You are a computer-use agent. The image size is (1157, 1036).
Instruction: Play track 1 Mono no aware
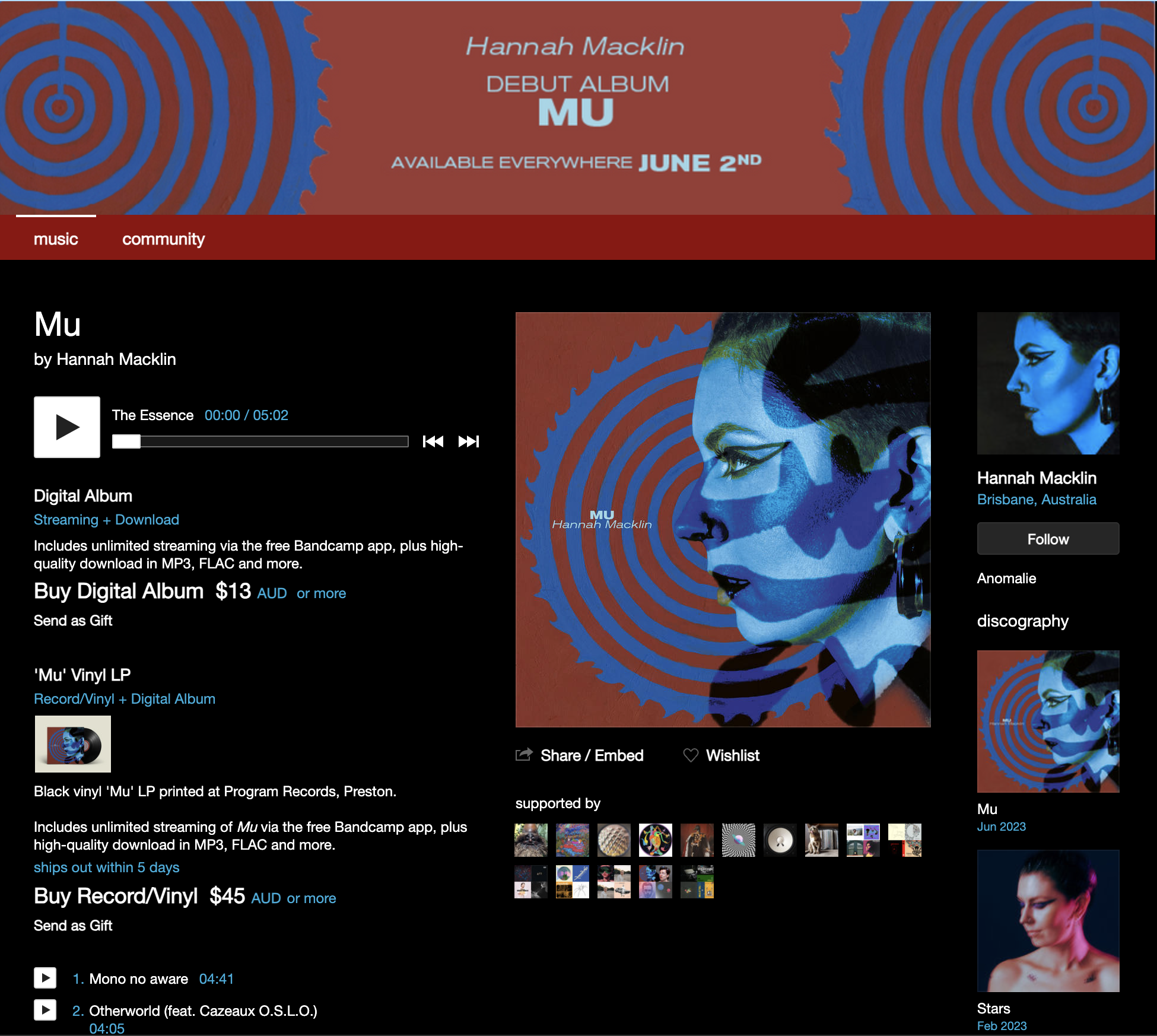[x=45, y=978]
